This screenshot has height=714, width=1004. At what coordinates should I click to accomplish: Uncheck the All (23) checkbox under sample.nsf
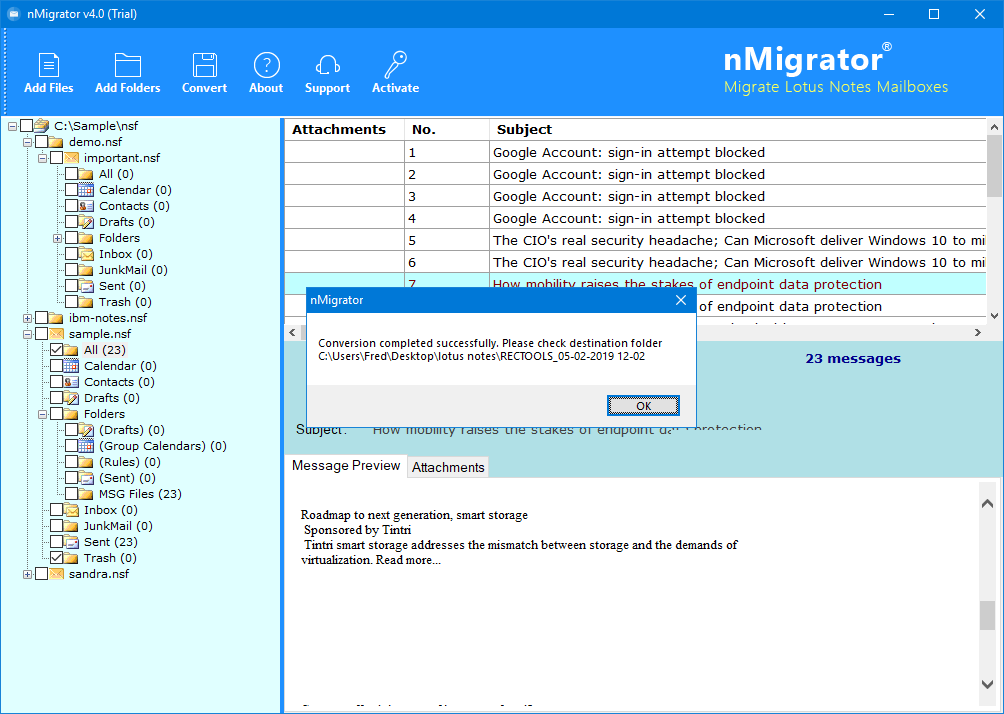click(x=56, y=350)
